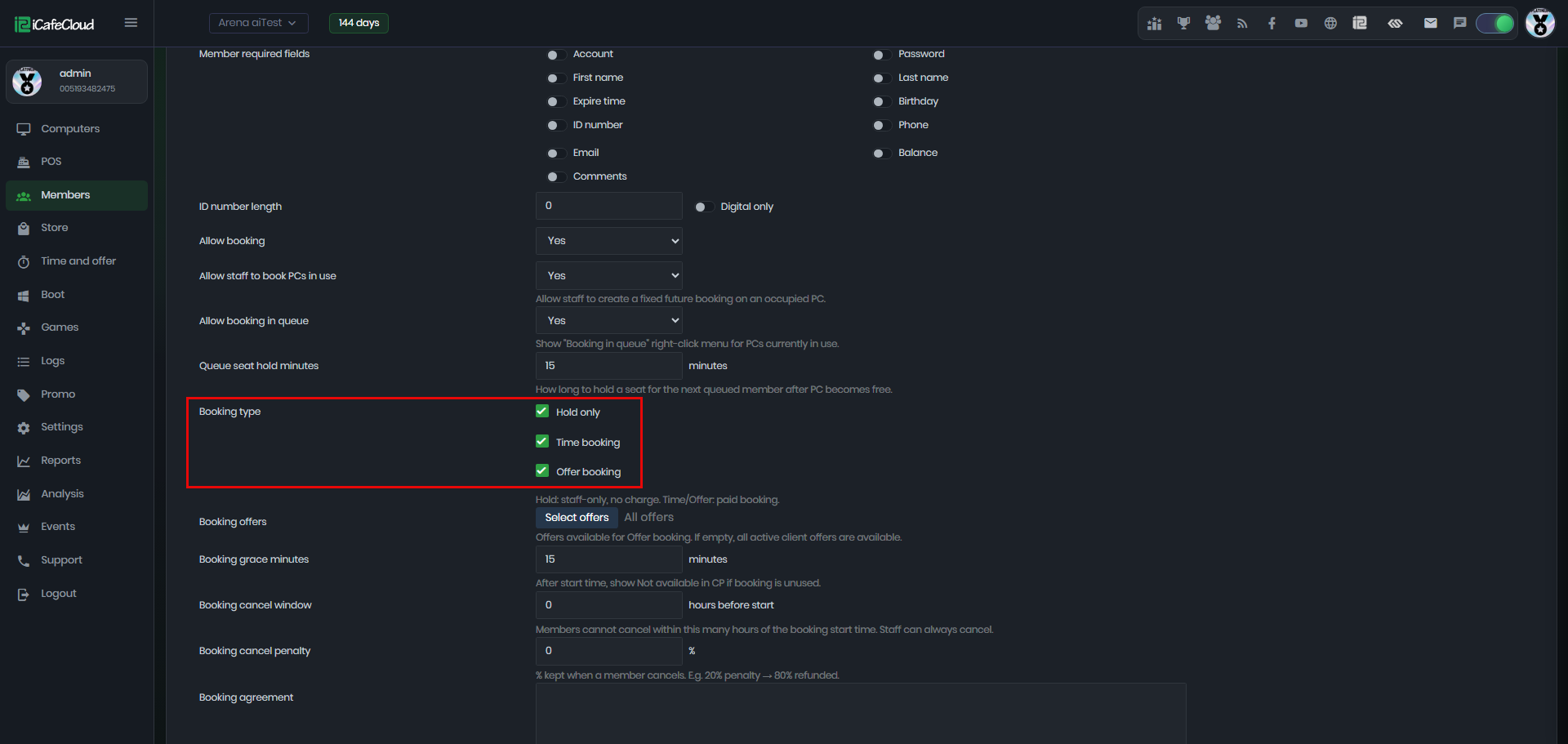
Task: Click the iCafeCloud logo
Action: [x=55, y=25]
